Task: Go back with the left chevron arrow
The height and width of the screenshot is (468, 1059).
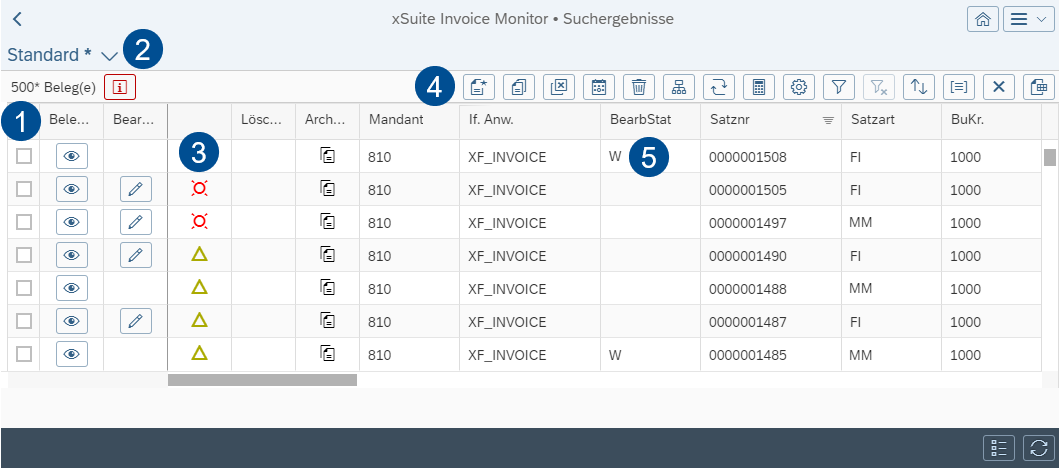Action: tap(18, 19)
